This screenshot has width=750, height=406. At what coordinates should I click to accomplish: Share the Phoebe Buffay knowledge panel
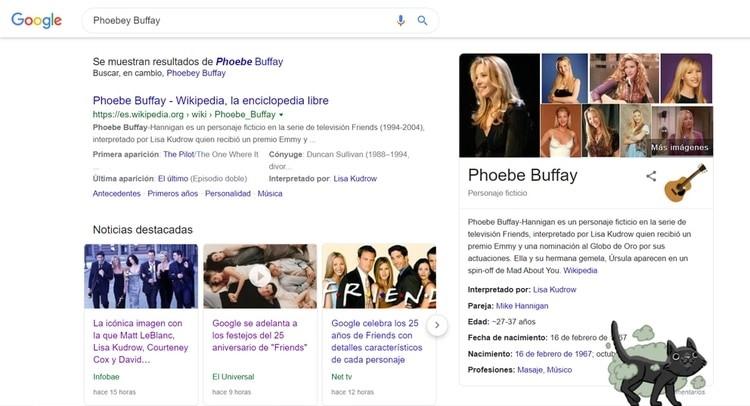click(x=651, y=176)
